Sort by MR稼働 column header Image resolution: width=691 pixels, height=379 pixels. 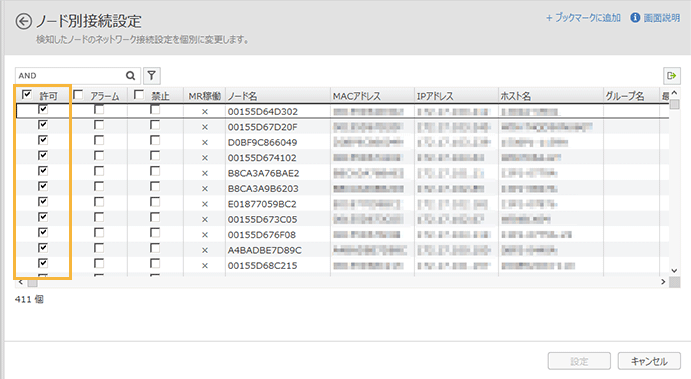[204, 96]
